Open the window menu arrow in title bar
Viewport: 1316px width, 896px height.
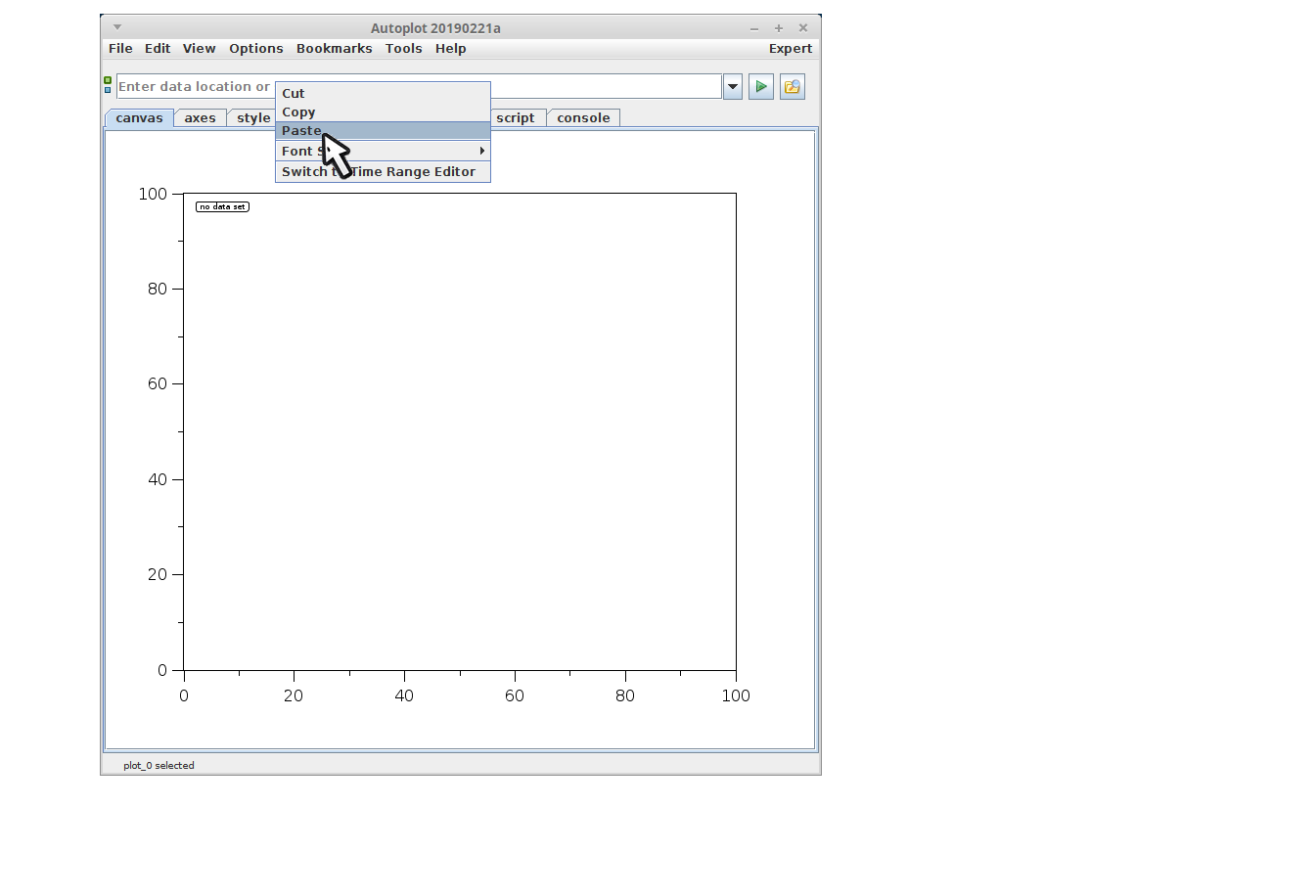(x=117, y=27)
